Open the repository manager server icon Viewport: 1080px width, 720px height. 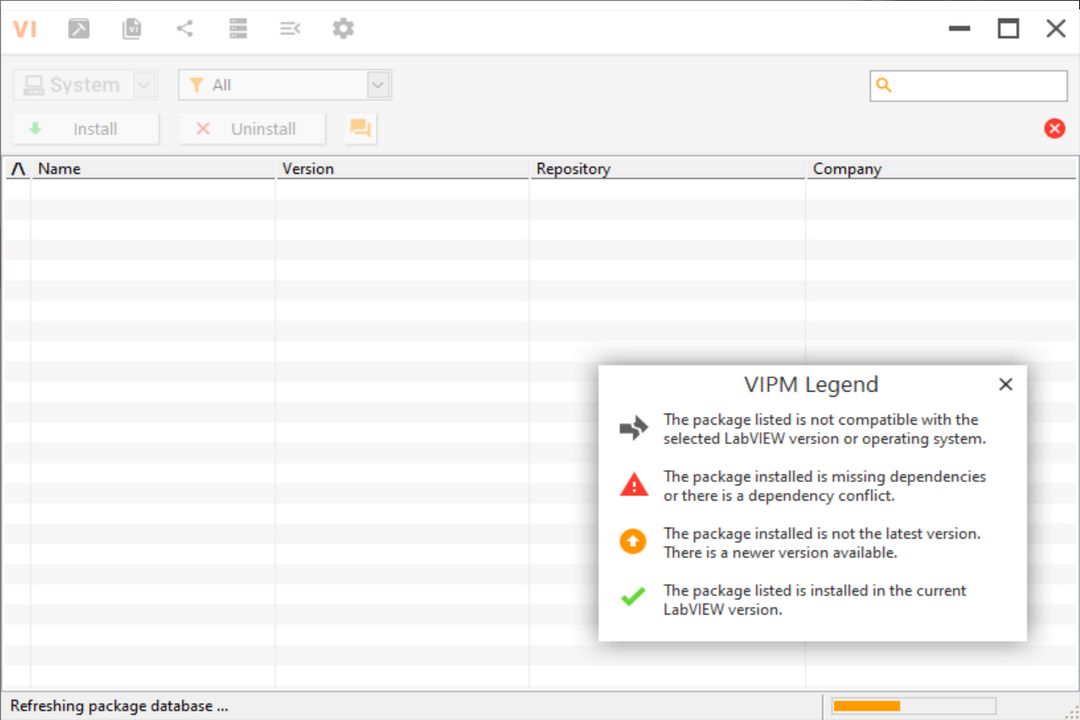click(238, 29)
